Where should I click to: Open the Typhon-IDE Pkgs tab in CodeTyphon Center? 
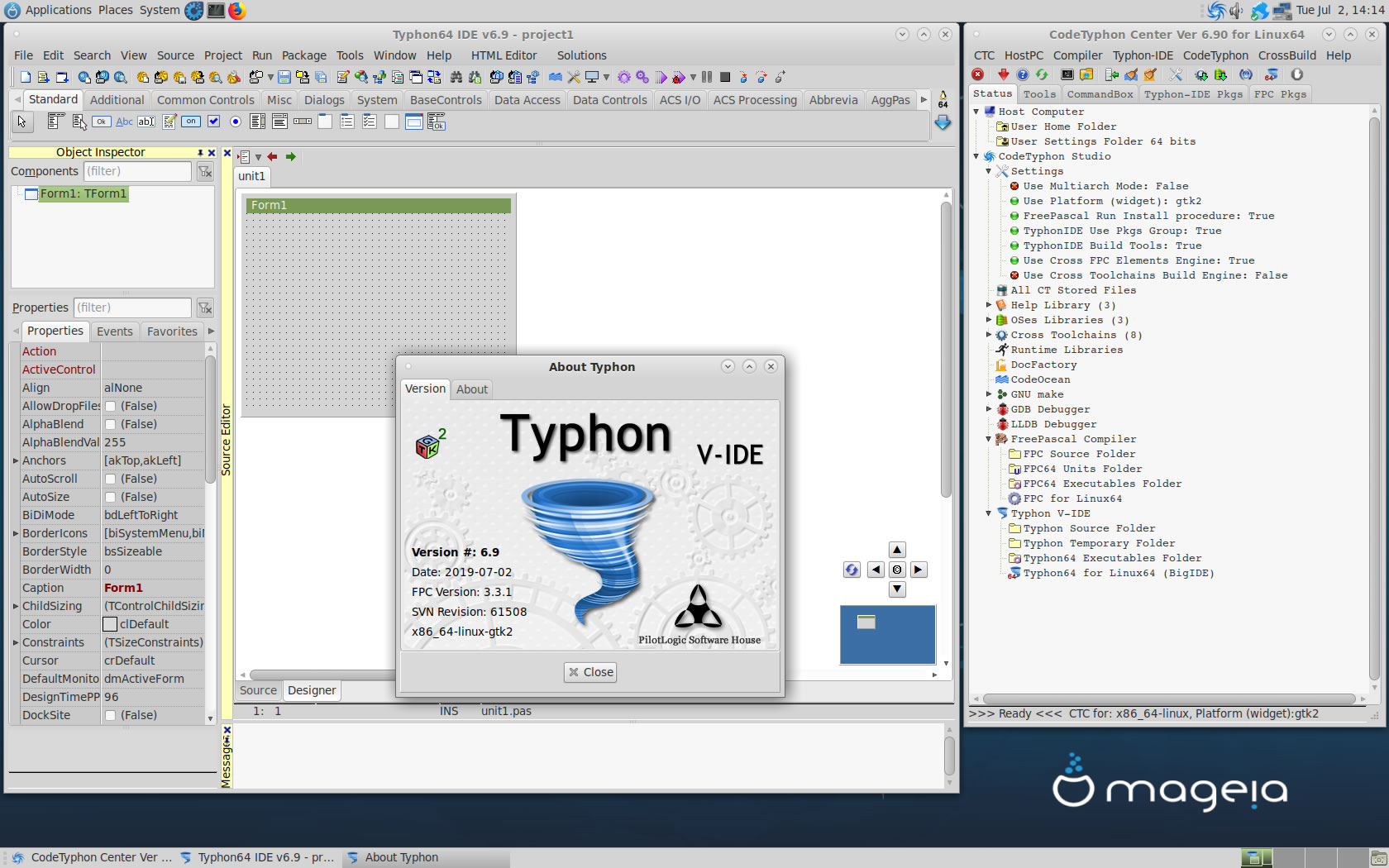(1193, 94)
